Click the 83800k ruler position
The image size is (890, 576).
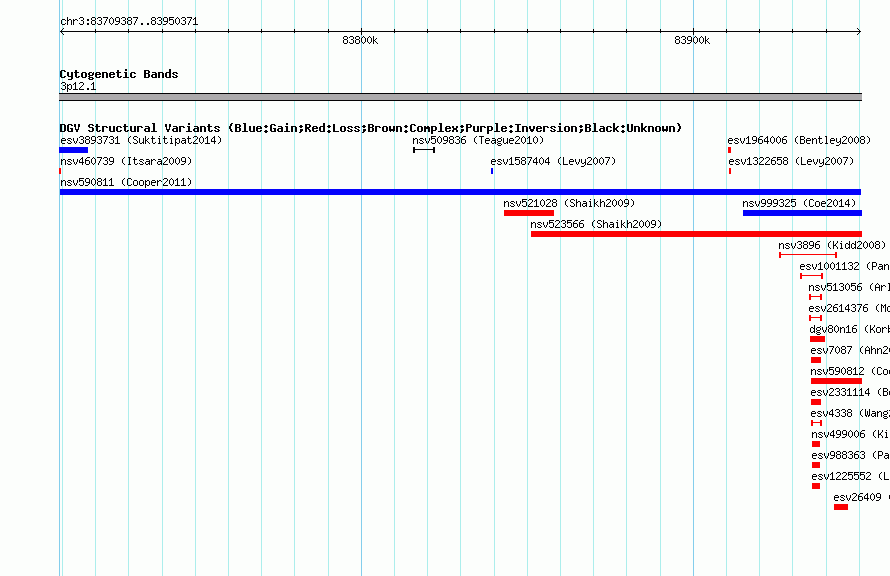tap(360, 40)
